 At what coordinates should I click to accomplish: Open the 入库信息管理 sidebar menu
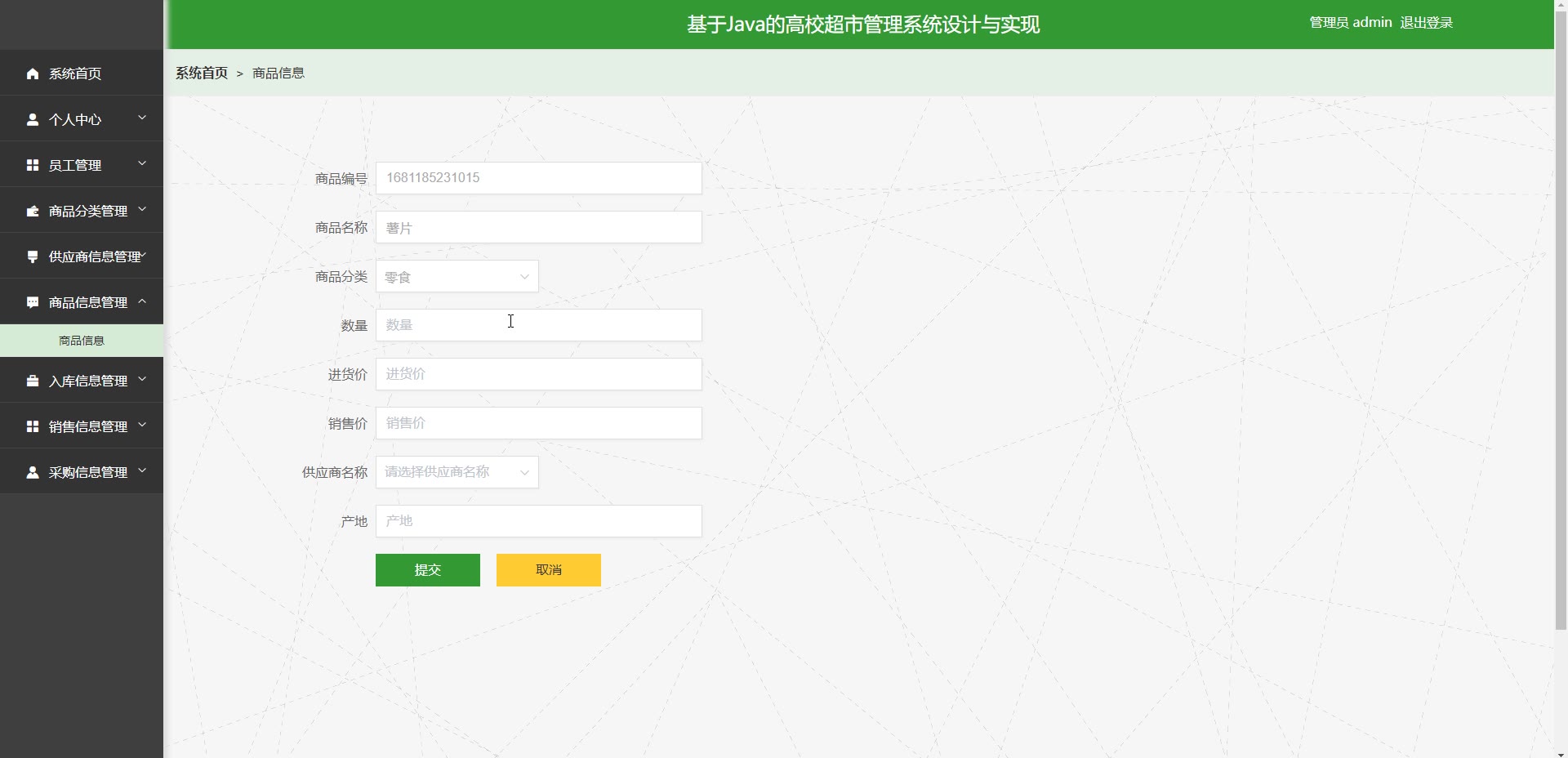coord(82,381)
